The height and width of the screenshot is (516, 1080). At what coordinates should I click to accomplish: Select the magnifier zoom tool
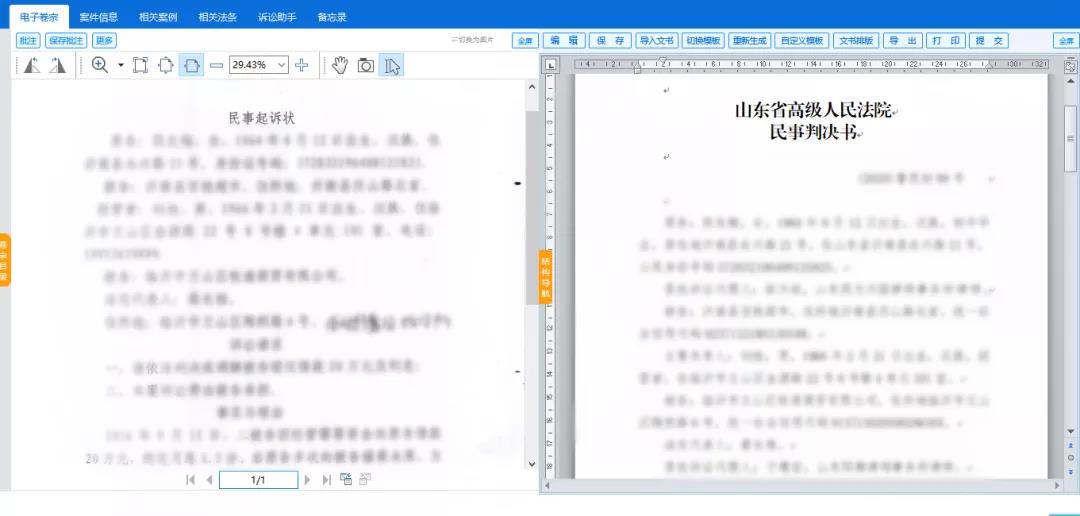pos(100,65)
